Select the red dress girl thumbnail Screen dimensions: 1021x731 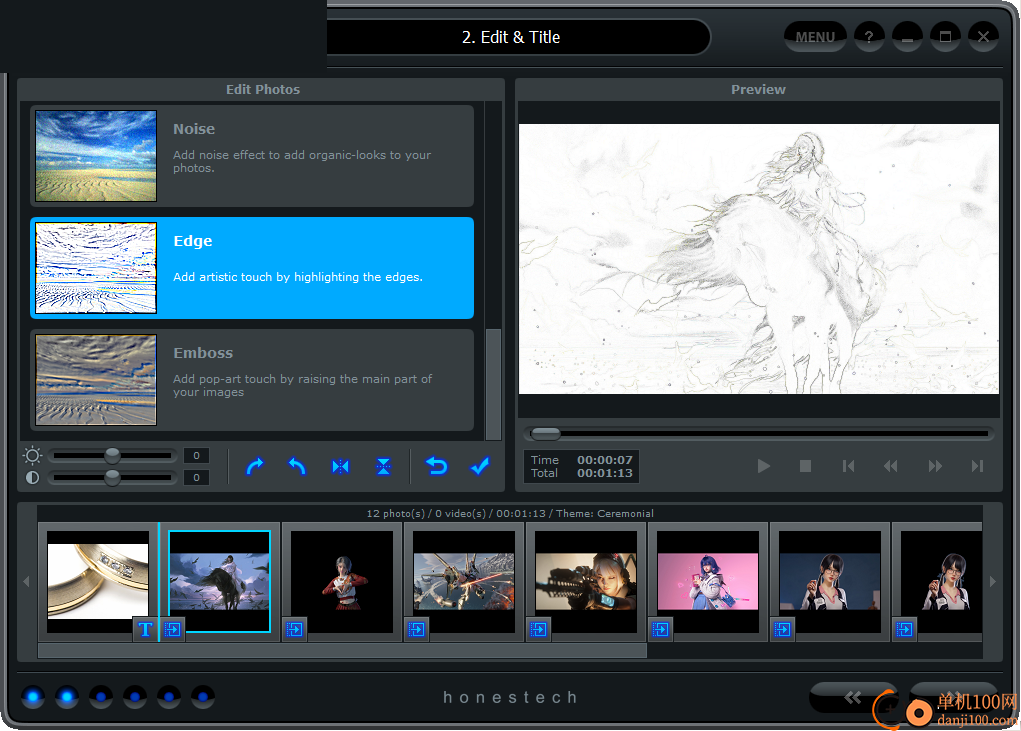[x=342, y=581]
